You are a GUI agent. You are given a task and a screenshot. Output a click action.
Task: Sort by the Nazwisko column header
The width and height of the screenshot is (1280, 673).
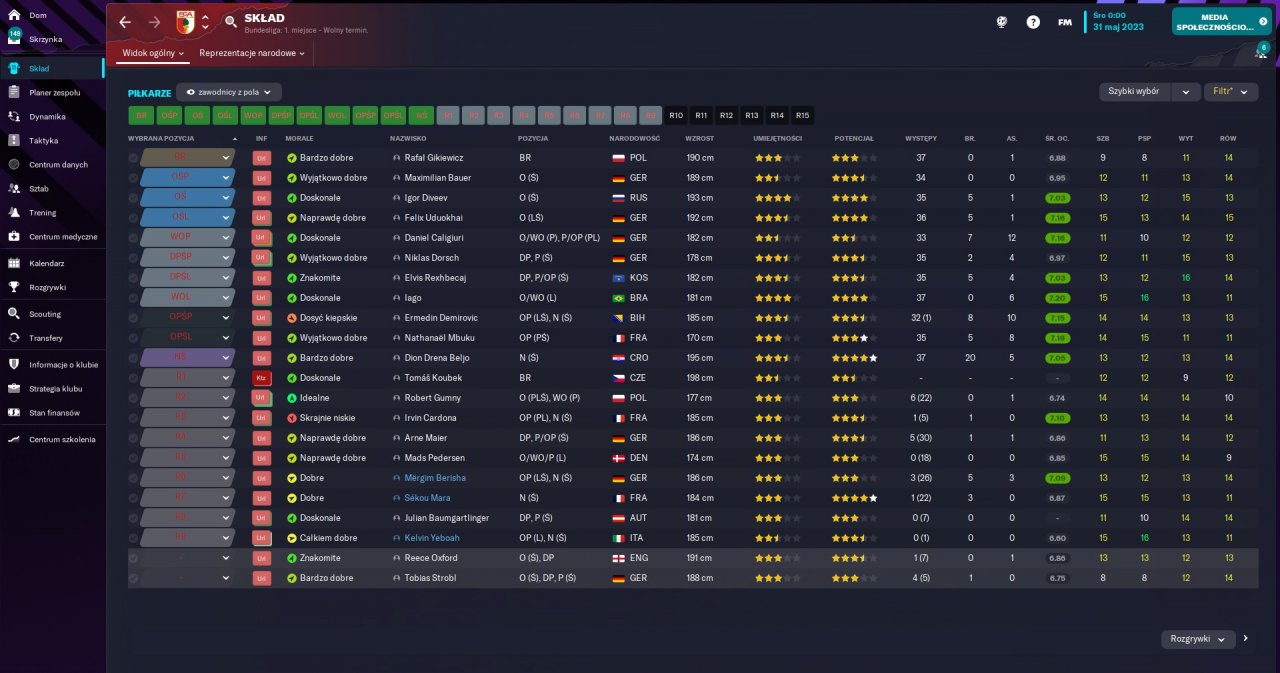(x=408, y=138)
